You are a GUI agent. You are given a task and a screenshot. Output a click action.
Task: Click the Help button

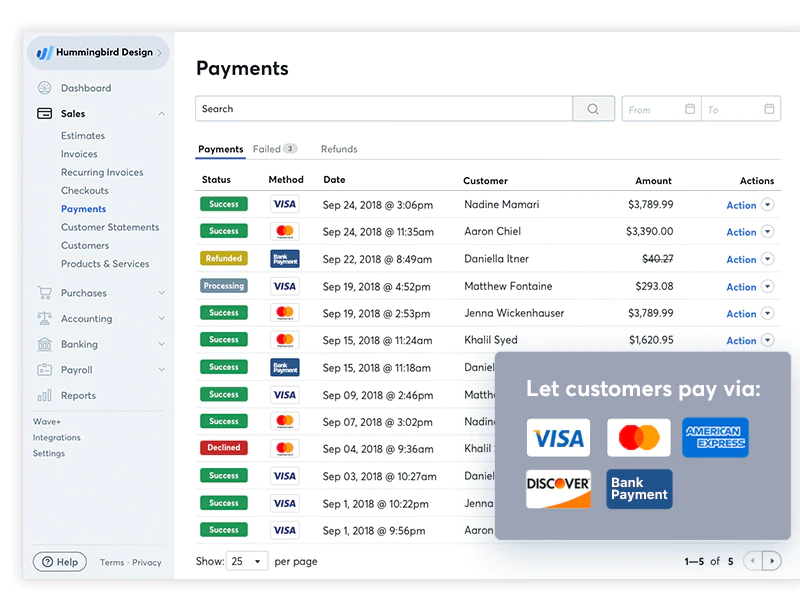[x=60, y=562]
